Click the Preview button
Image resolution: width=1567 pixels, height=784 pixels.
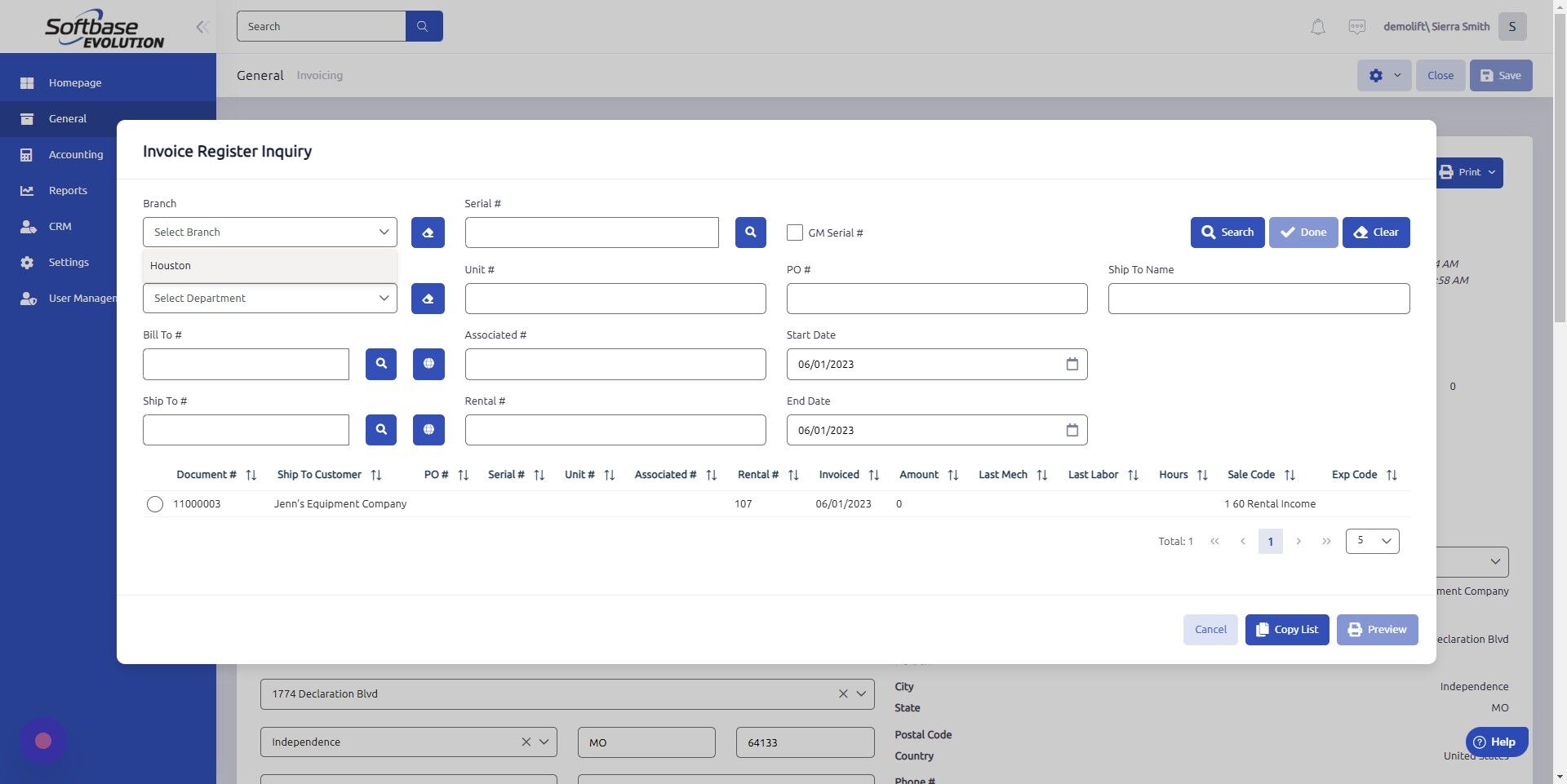coord(1378,630)
